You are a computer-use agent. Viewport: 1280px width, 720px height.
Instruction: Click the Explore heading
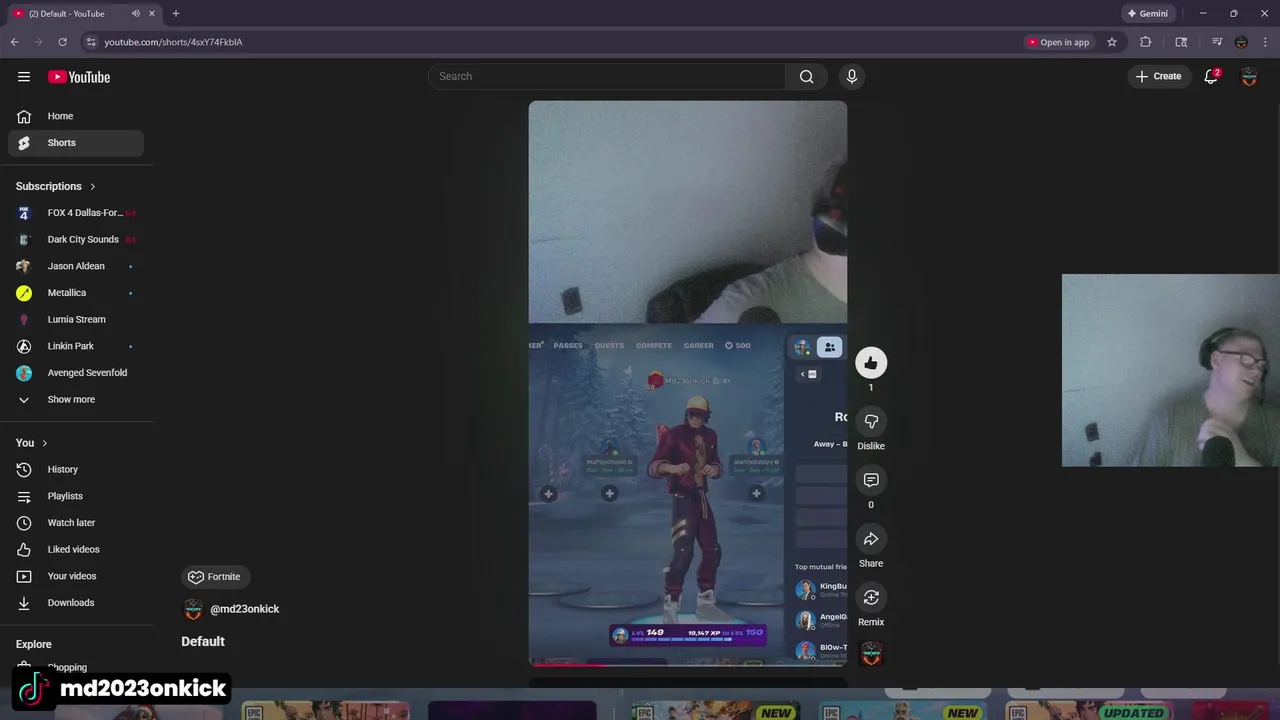(x=34, y=644)
